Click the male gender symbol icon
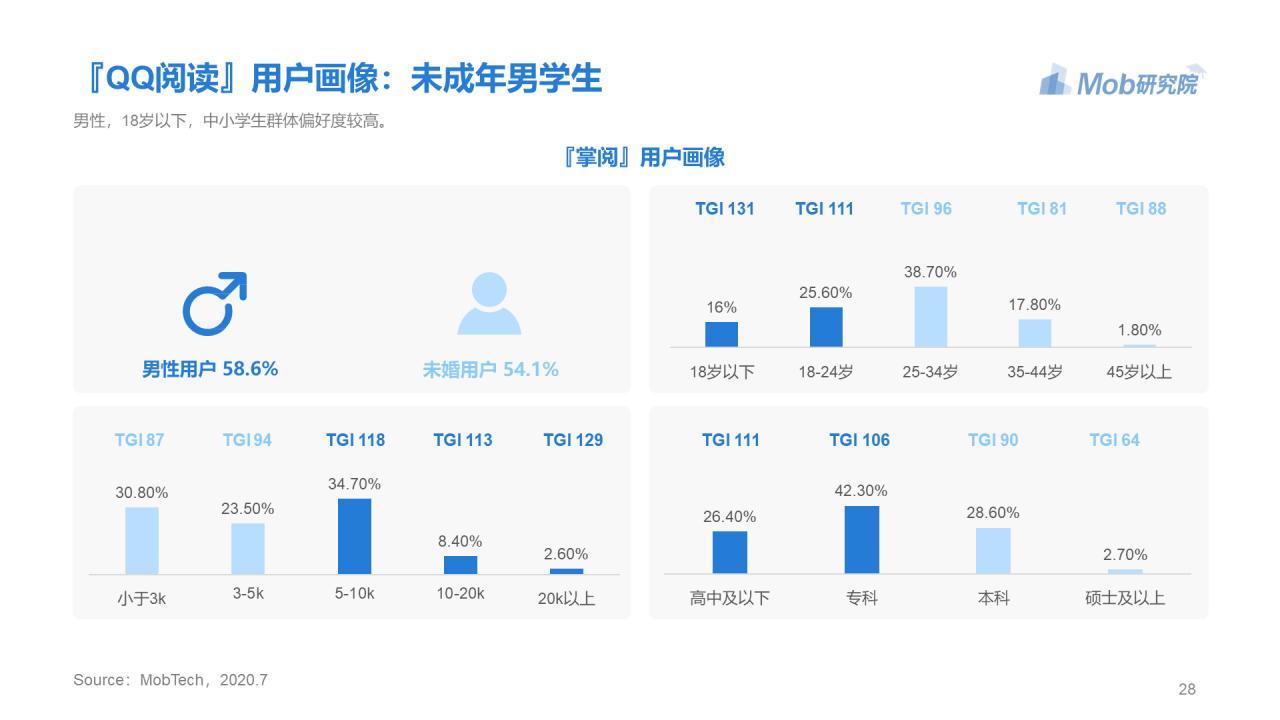1280x720 pixels. click(x=213, y=304)
